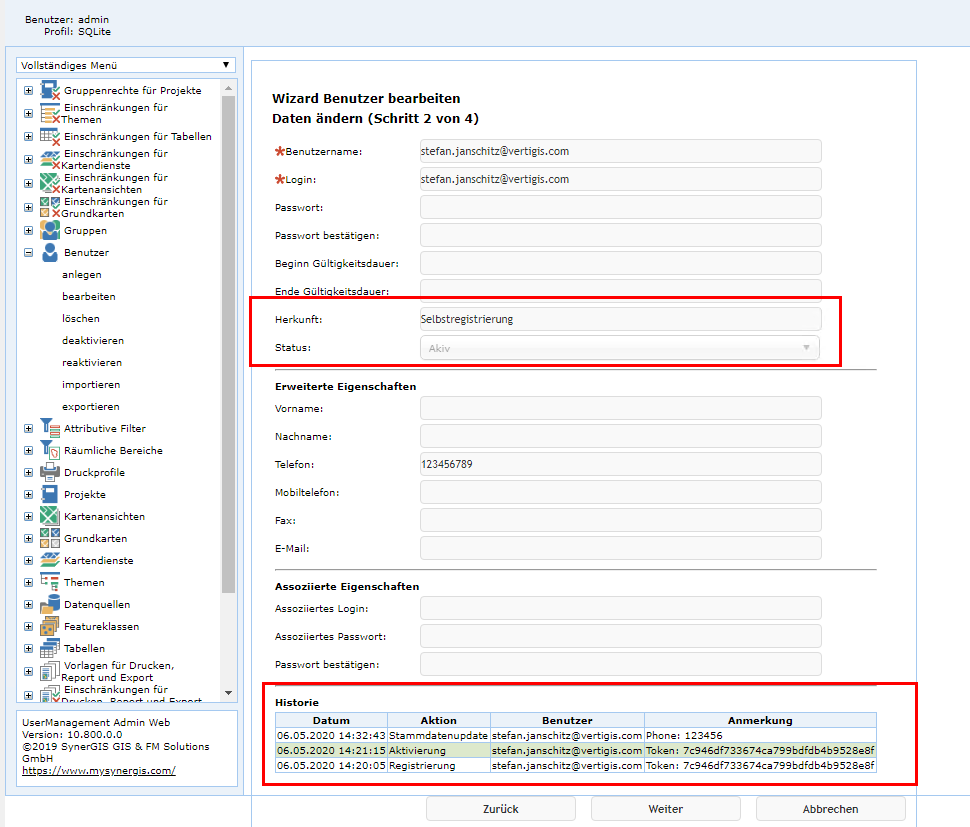Click the Projekte icon in sidebar
Screen dimensions: 970x827
[x=50, y=494]
